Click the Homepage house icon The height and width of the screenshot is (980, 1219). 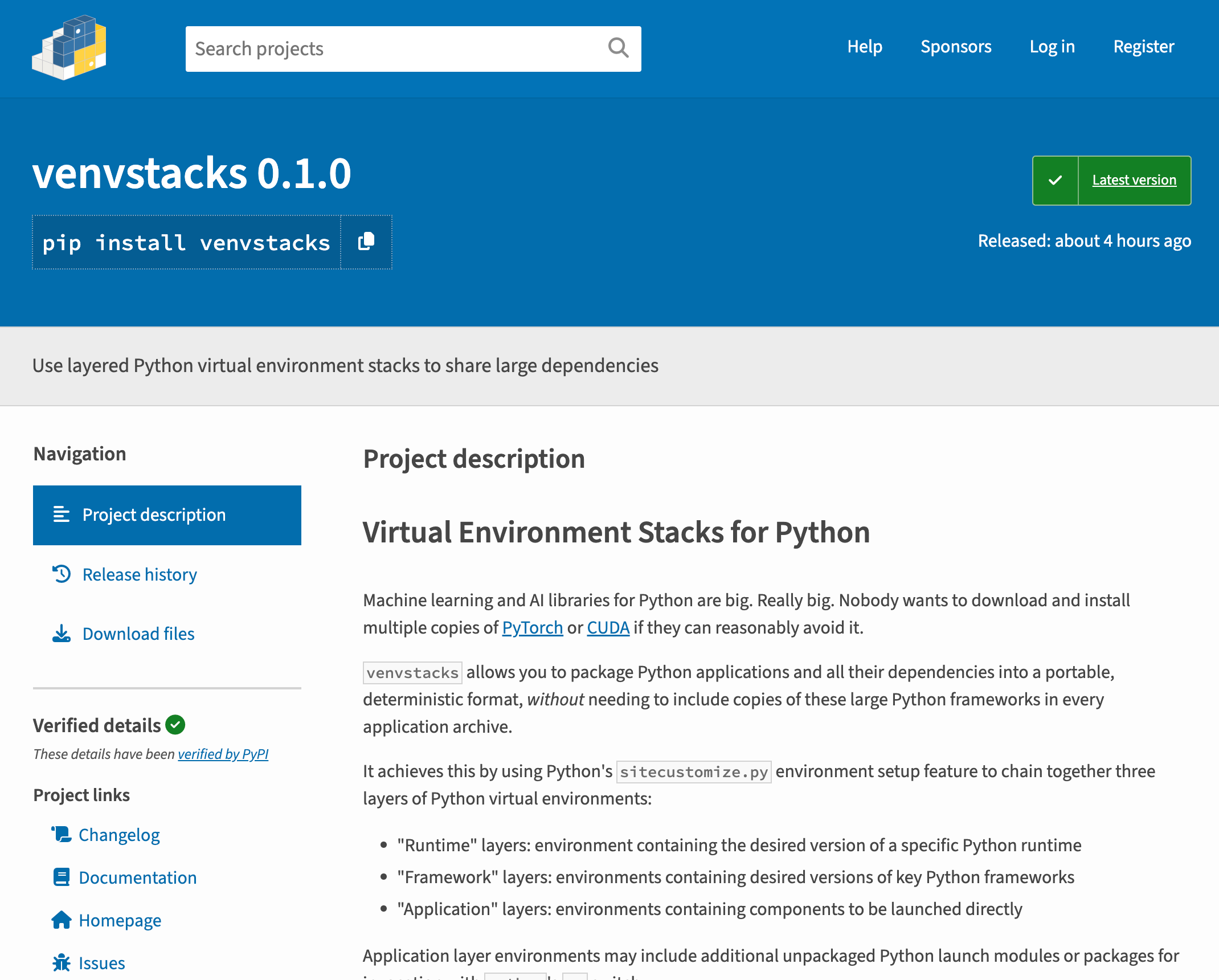[61, 920]
